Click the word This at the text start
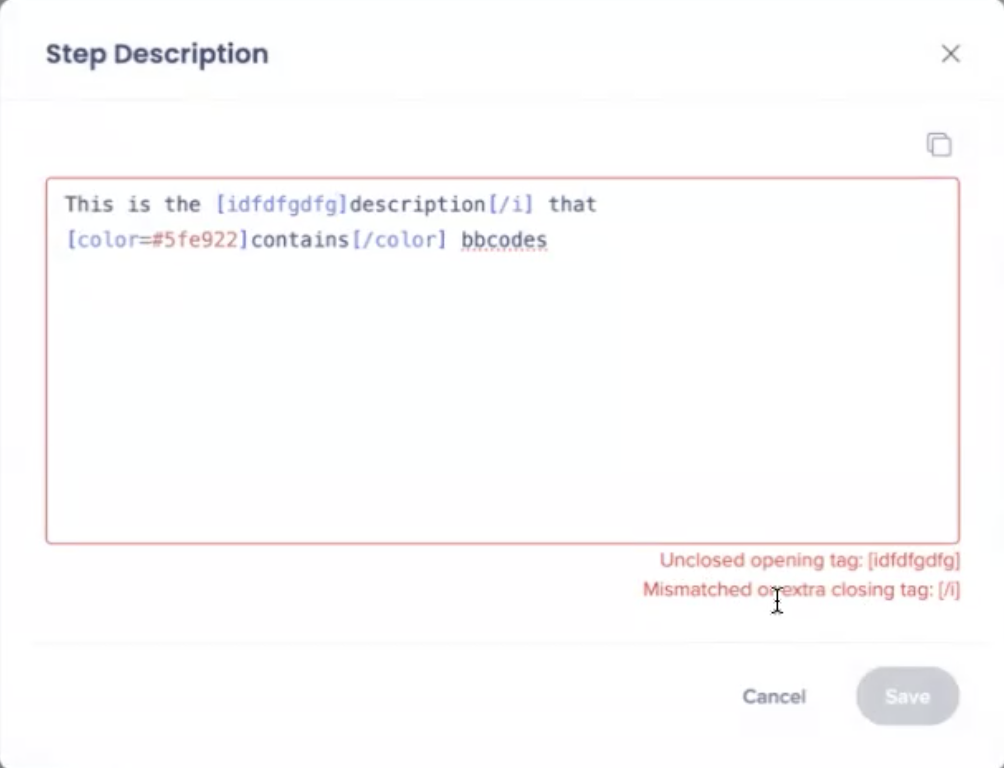This screenshot has height=768, width=1004. [89, 205]
